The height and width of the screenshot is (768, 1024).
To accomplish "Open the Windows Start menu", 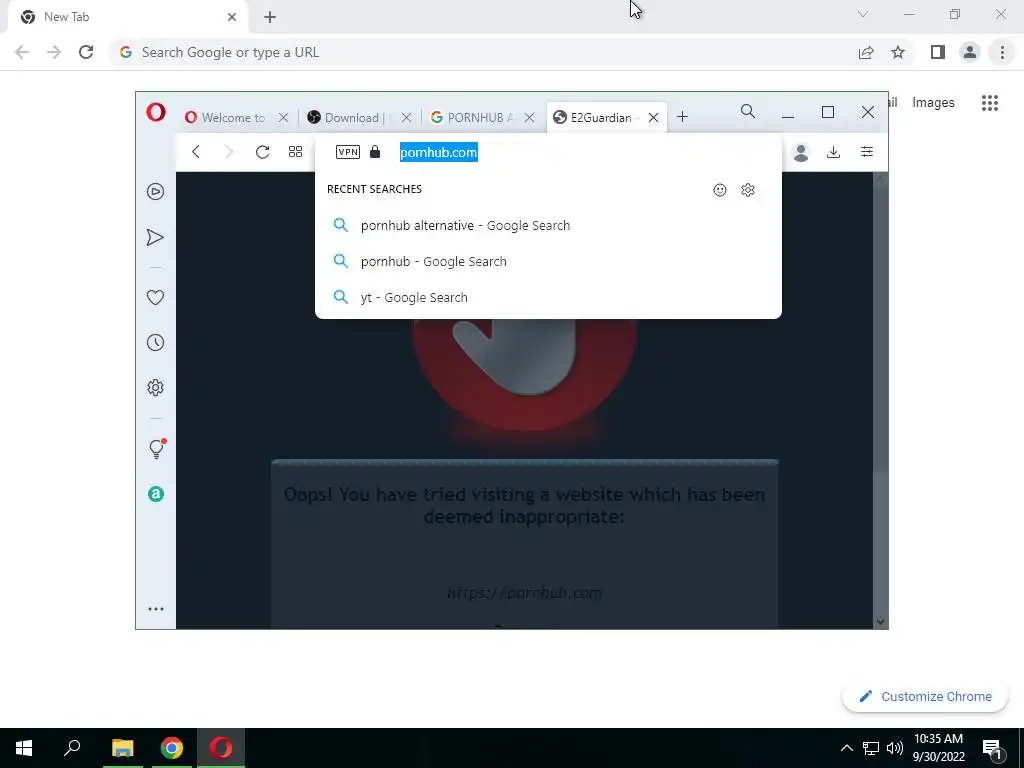I will [x=24, y=748].
